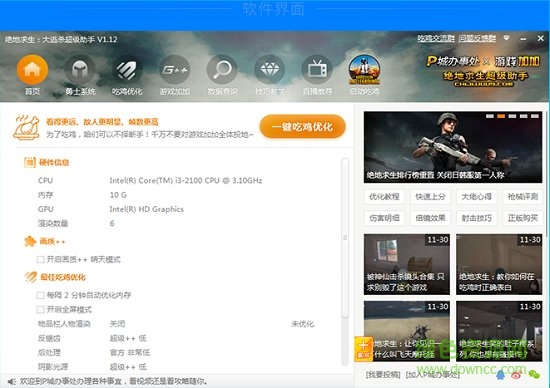Check the 开启全屏模式 option
Screen dimensions: 550x388
coord(40,309)
